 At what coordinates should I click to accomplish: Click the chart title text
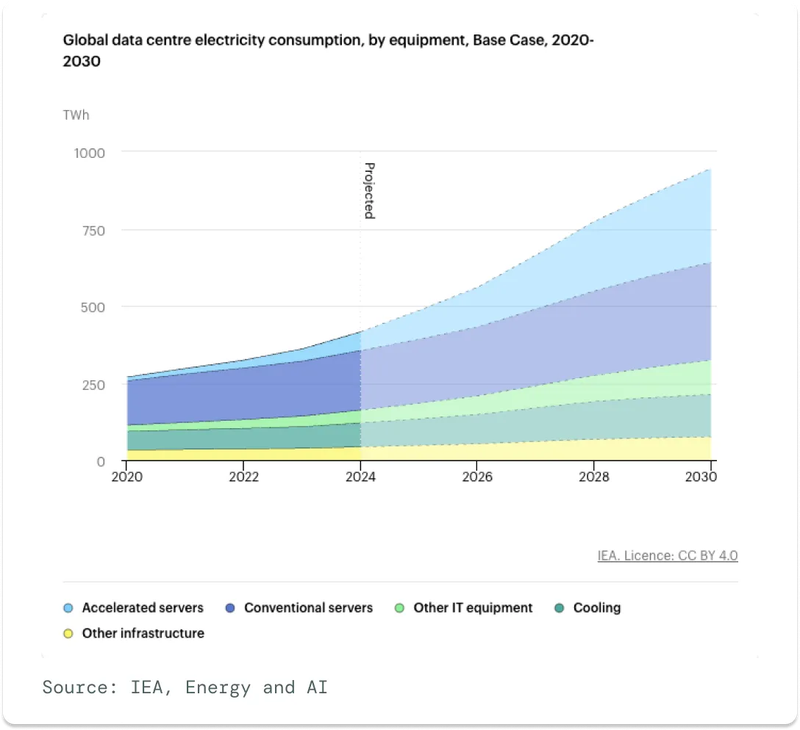pos(328,50)
